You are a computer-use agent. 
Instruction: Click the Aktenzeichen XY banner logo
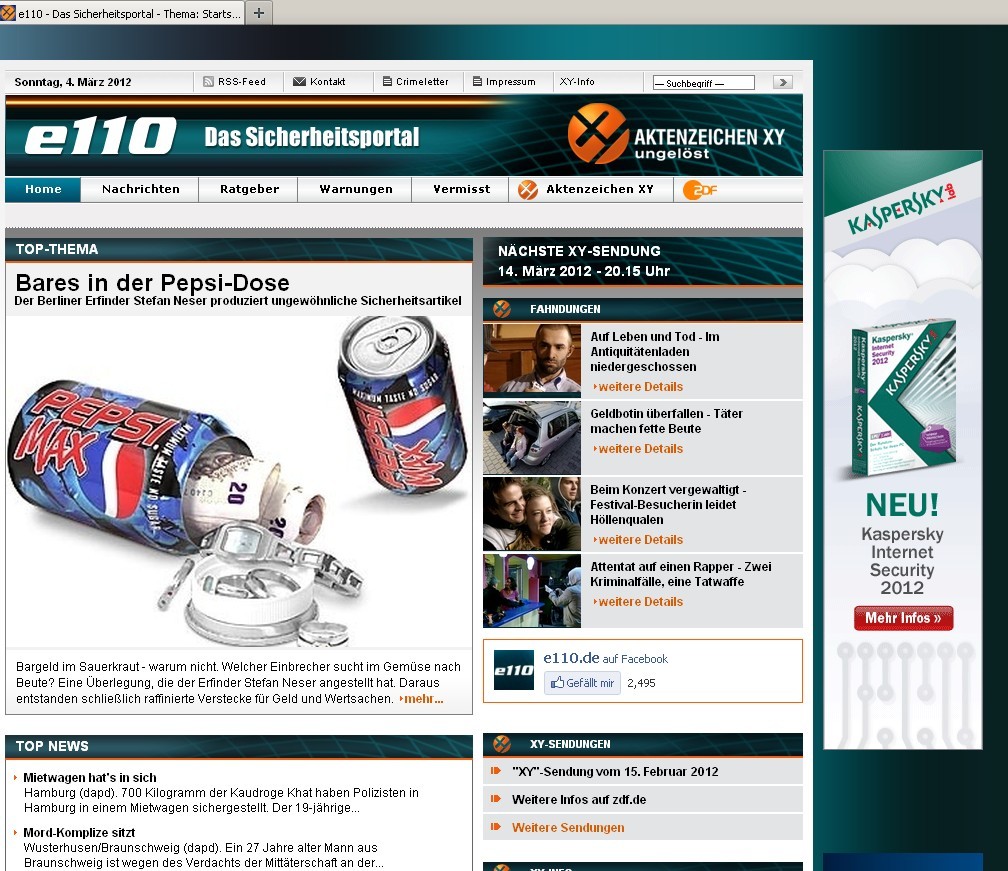tap(676, 135)
